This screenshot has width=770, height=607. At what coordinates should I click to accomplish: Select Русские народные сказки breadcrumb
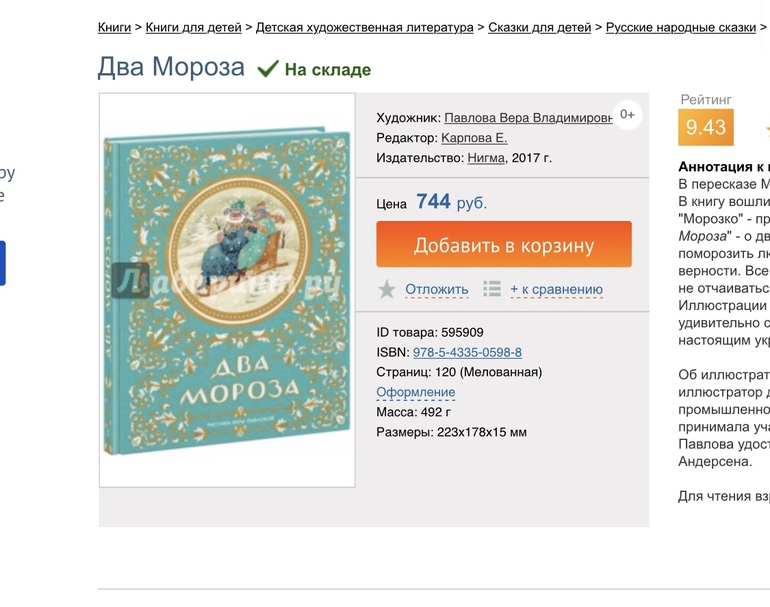pos(681,27)
